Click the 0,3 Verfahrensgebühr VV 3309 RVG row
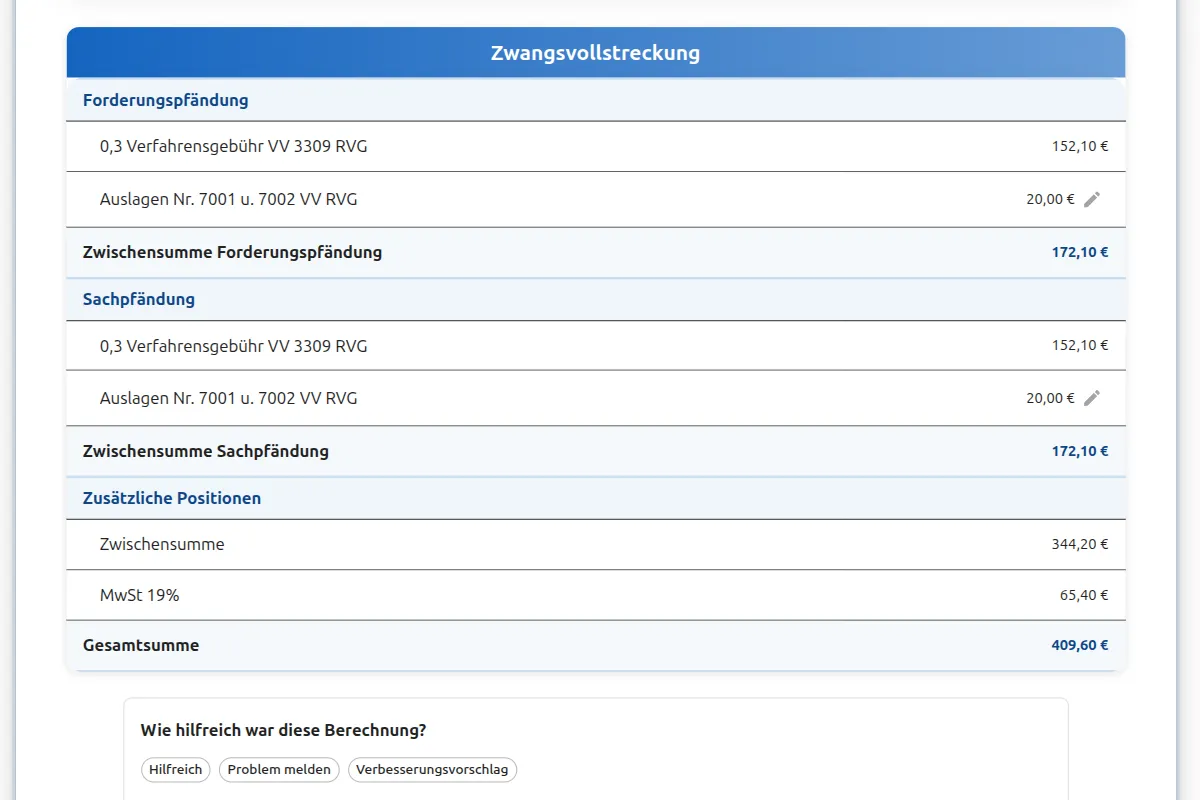The width and height of the screenshot is (1200, 800). [233, 146]
